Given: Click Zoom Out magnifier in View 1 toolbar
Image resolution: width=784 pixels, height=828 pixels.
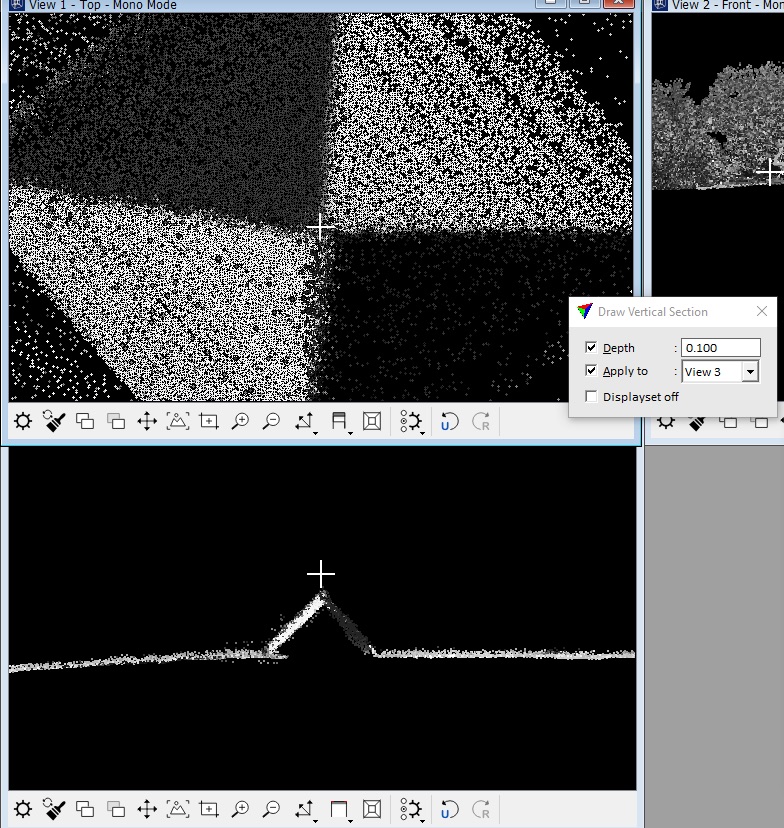Looking at the screenshot, I should point(271,421).
